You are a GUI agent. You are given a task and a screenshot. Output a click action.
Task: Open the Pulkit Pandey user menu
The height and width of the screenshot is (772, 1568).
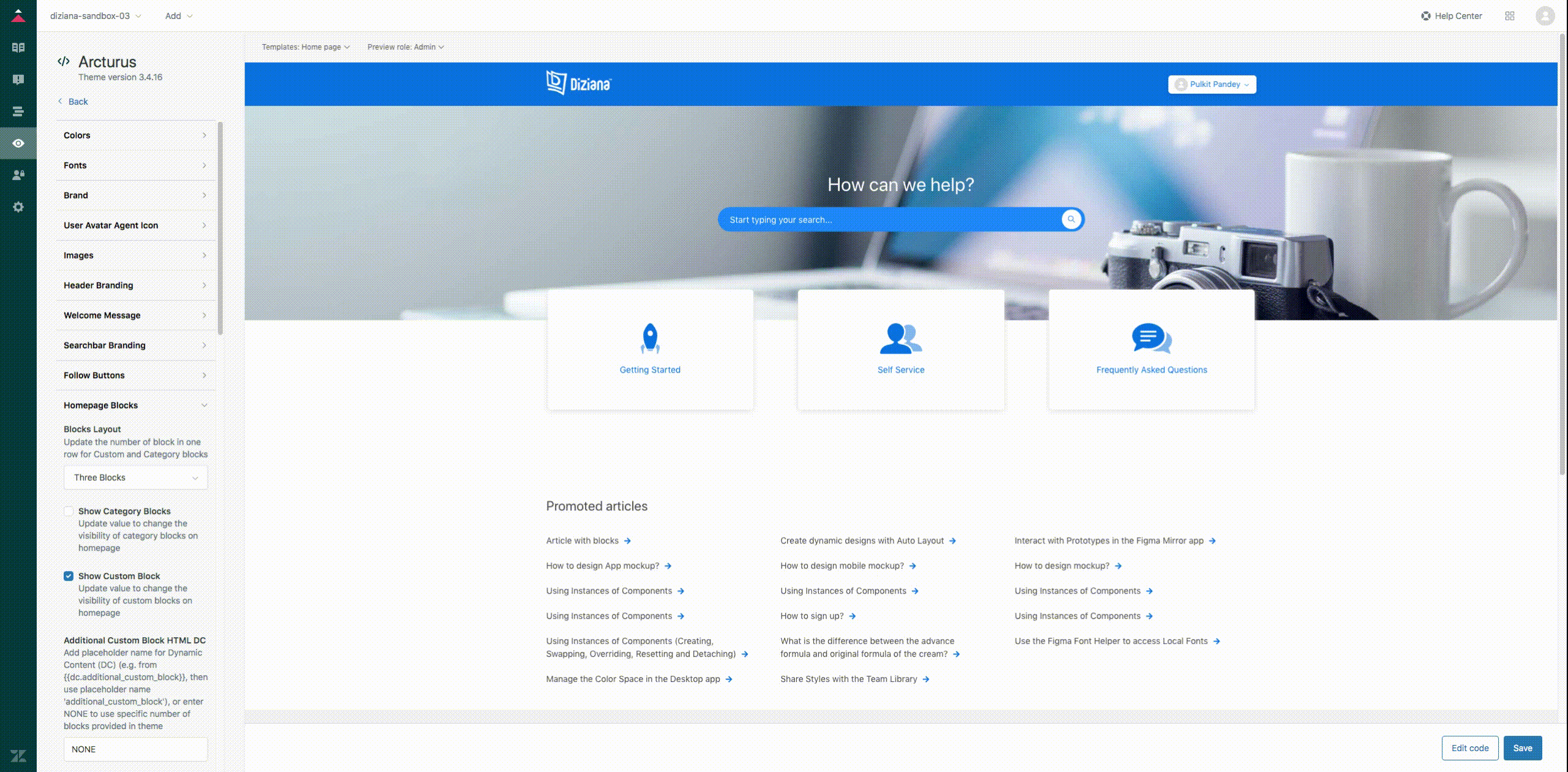click(1212, 85)
